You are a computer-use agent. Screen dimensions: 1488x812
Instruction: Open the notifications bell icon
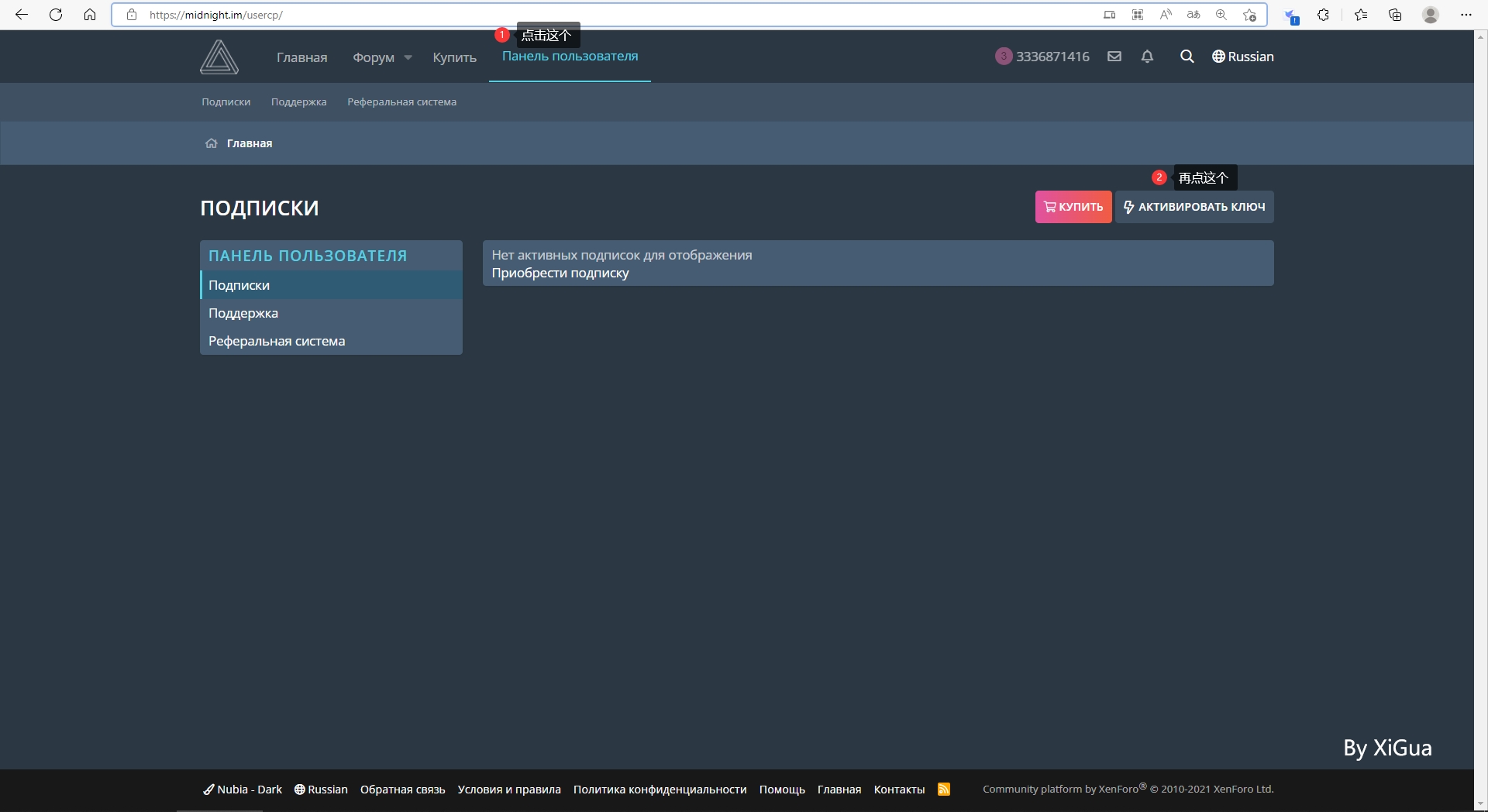1147,57
